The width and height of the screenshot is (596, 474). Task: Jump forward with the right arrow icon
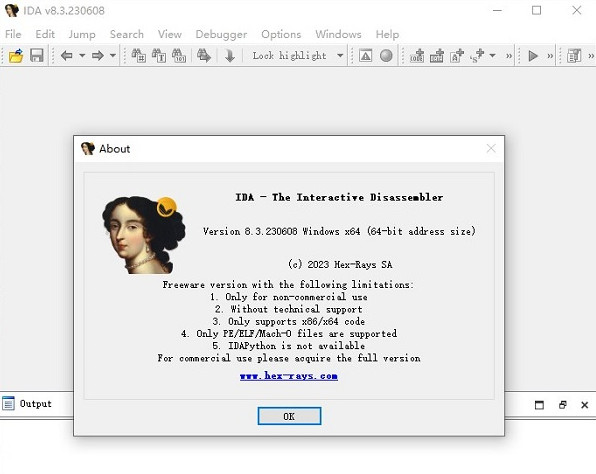pyautogui.click(x=98, y=56)
